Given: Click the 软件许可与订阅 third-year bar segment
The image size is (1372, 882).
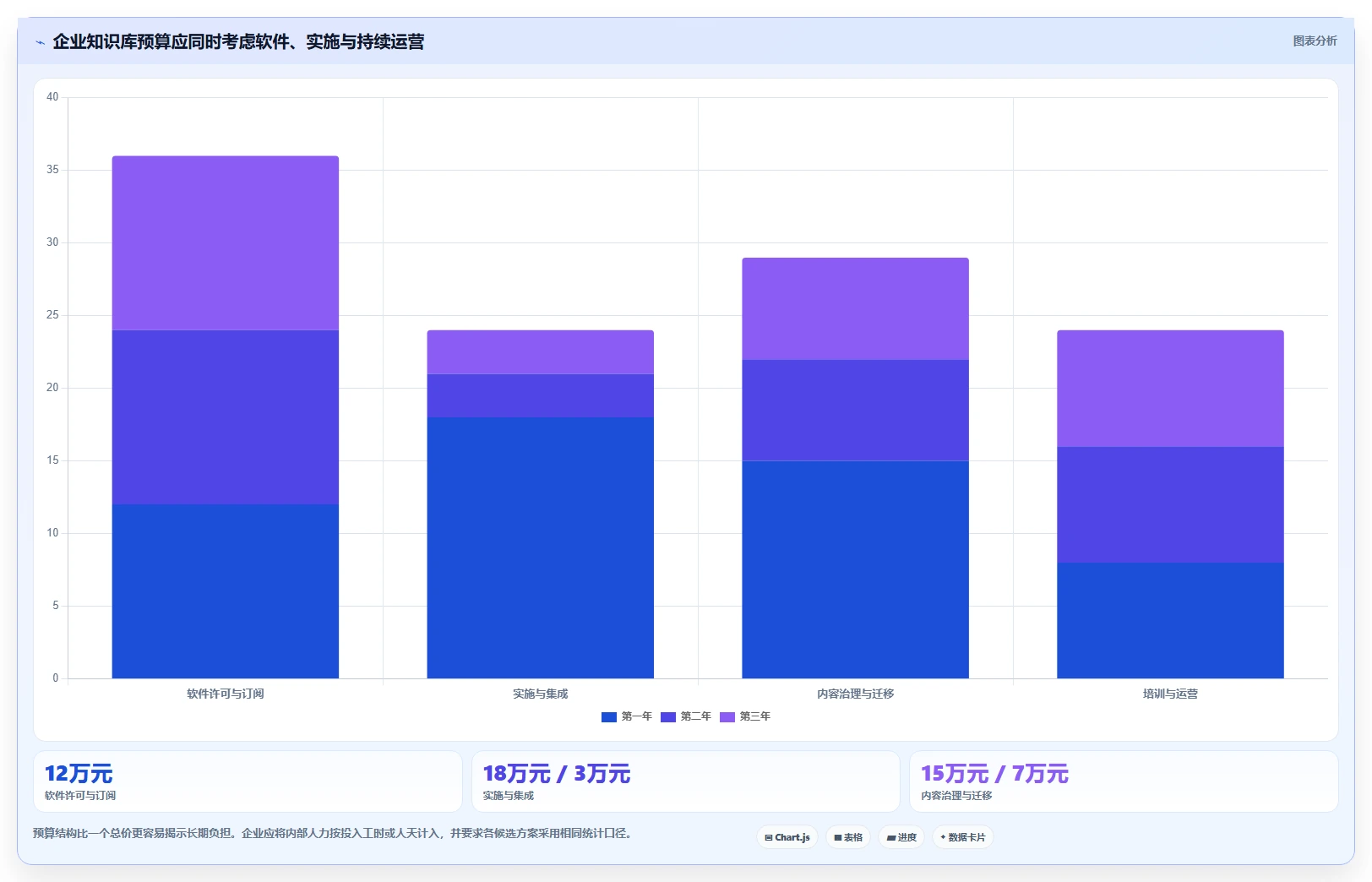Looking at the screenshot, I should (226, 243).
